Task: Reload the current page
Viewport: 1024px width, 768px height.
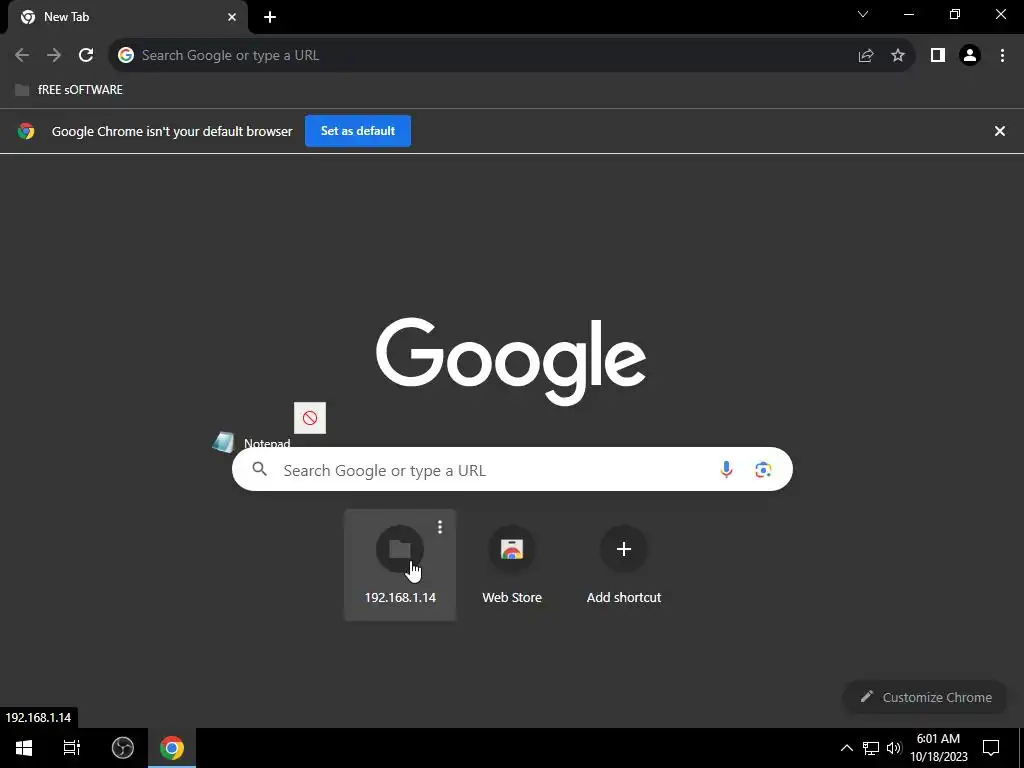Action: coord(86,56)
